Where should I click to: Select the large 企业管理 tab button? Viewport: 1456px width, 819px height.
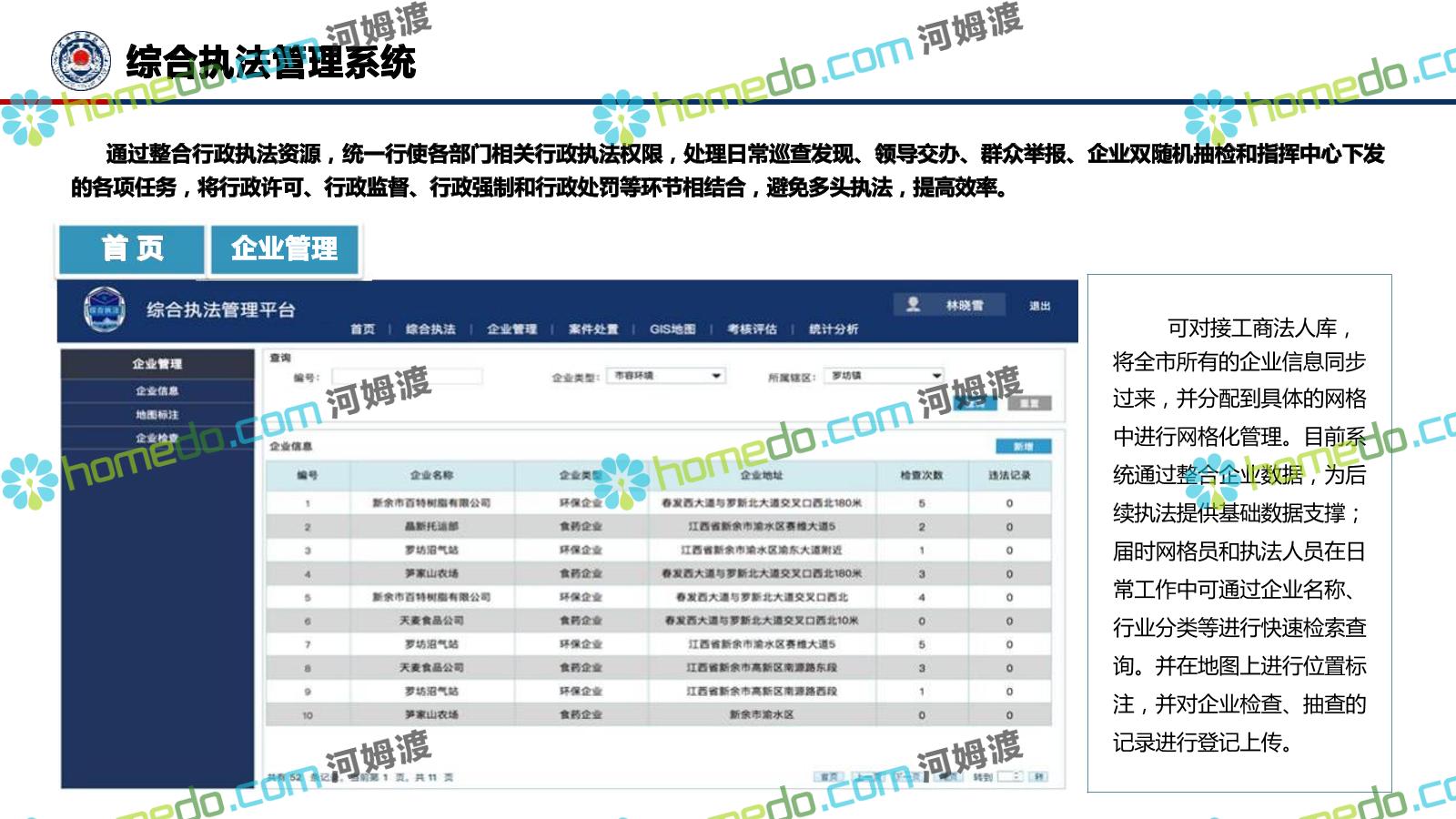(285, 248)
